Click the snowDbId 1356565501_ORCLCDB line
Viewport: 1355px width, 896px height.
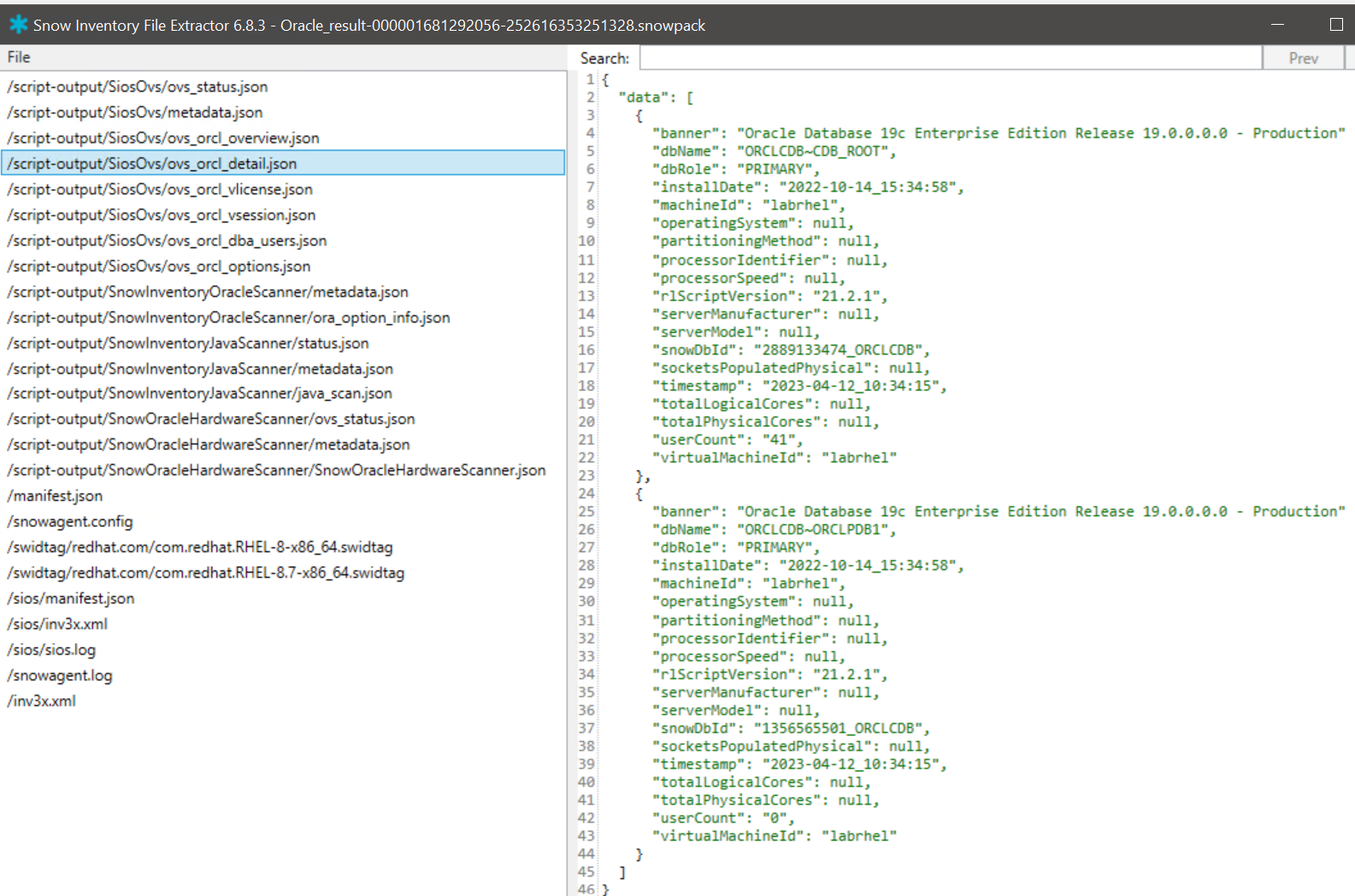791,728
